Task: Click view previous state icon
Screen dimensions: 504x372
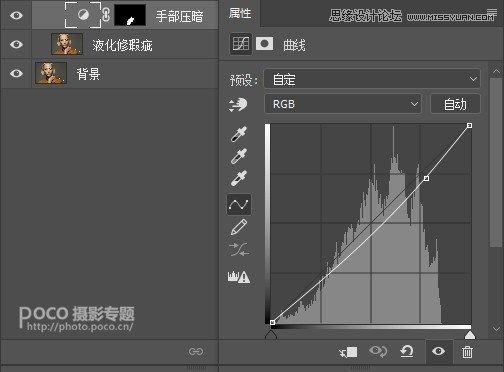Action: [x=378, y=351]
